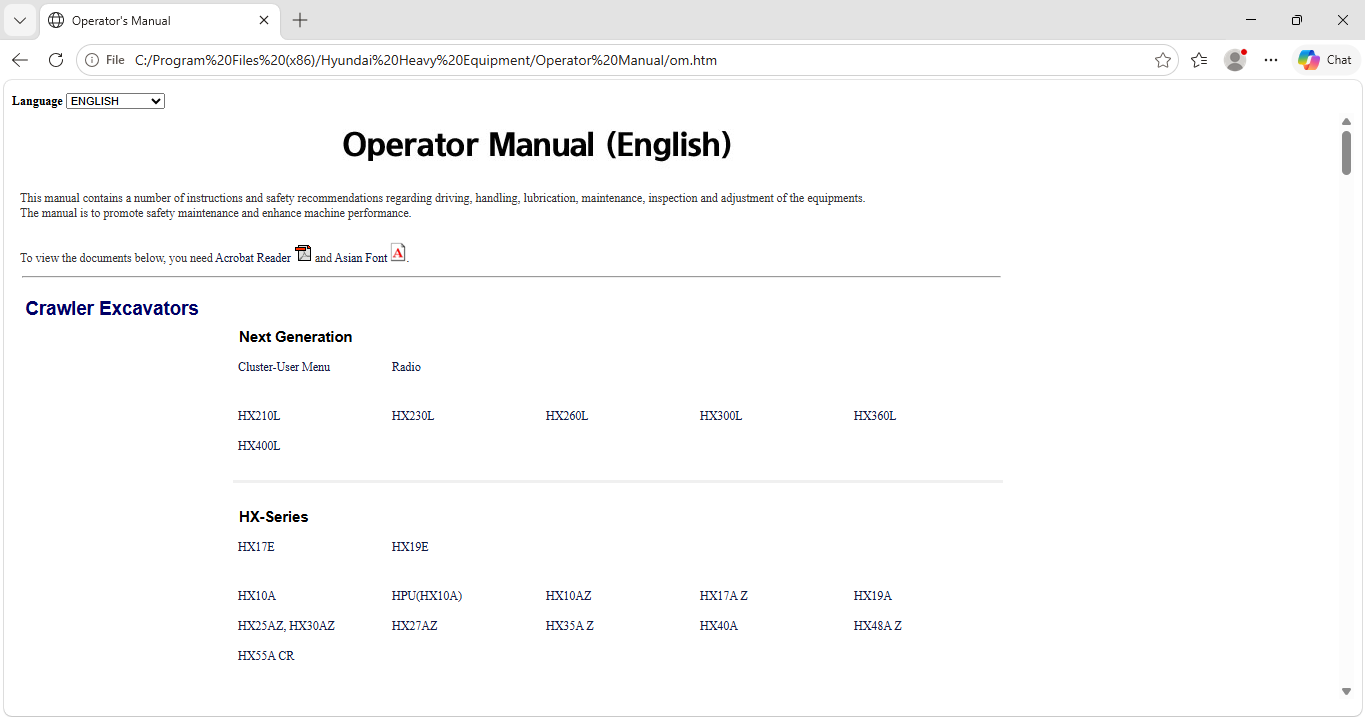This screenshot has width=1365, height=717.
Task: Open the Favorites list icon
Action: pyautogui.click(x=1199, y=60)
